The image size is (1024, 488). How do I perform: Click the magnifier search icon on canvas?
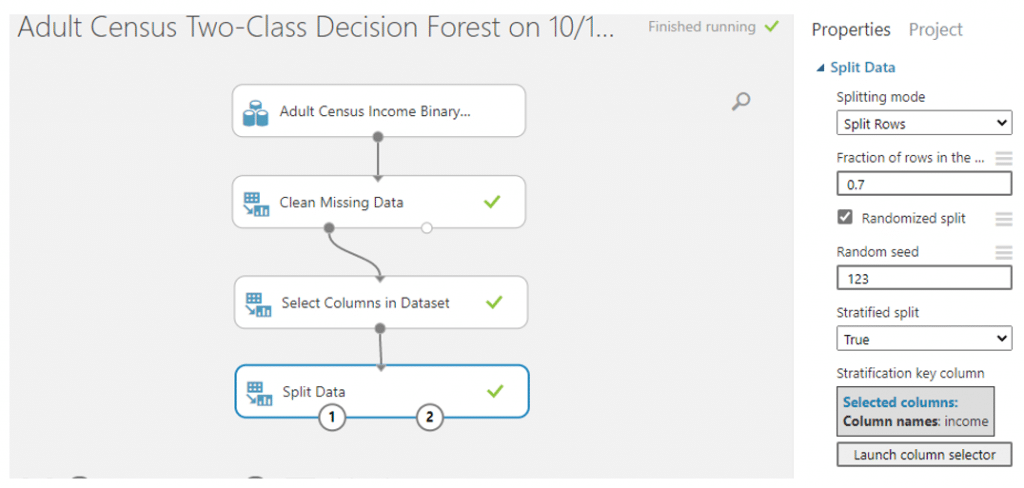740,101
